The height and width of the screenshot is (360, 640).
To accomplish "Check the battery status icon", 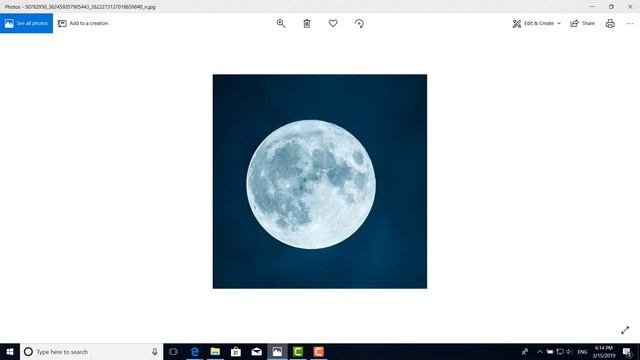I will point(550,351).
